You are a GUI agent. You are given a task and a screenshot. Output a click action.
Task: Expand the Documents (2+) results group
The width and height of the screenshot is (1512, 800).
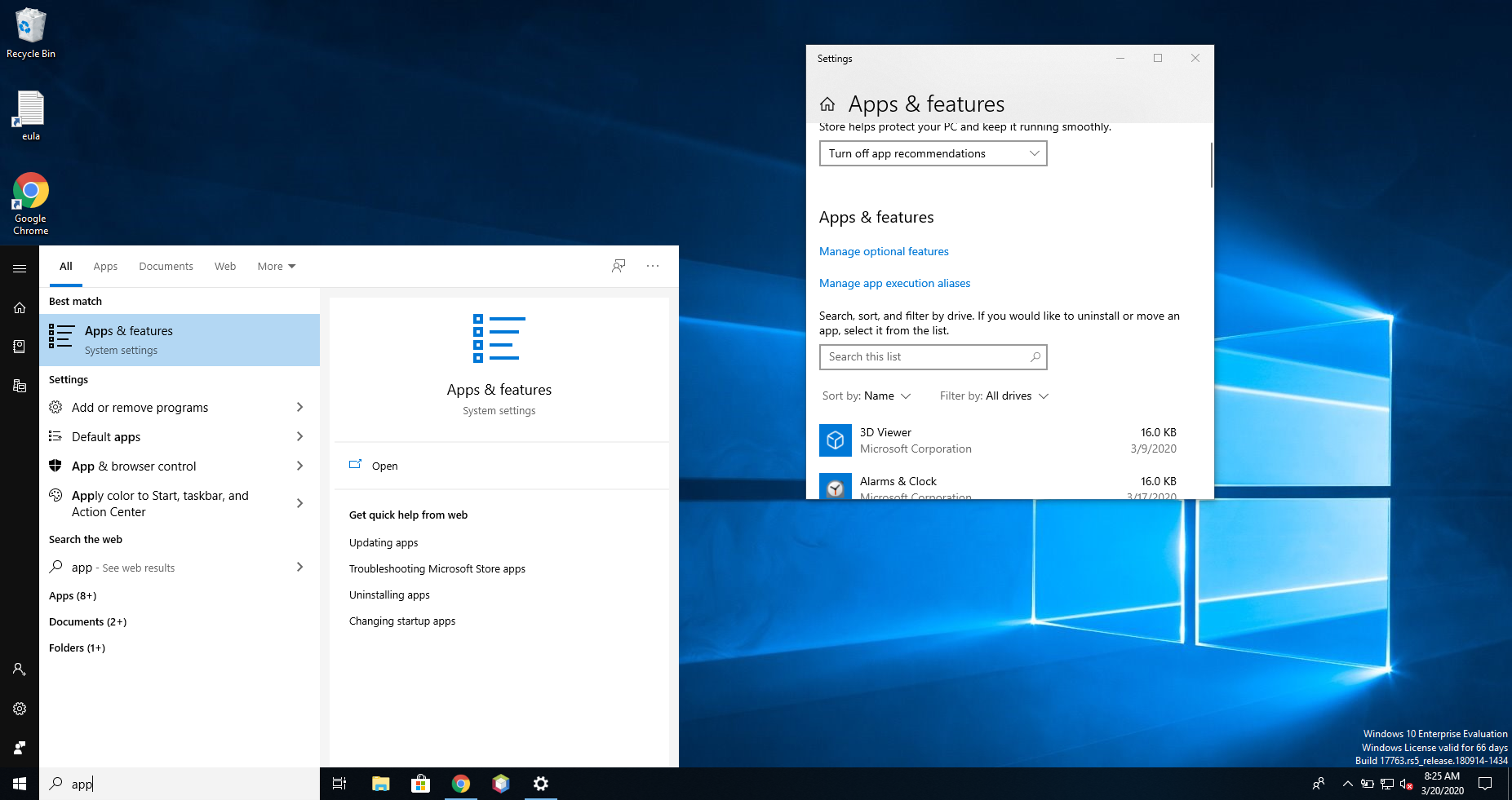point(87,621)
